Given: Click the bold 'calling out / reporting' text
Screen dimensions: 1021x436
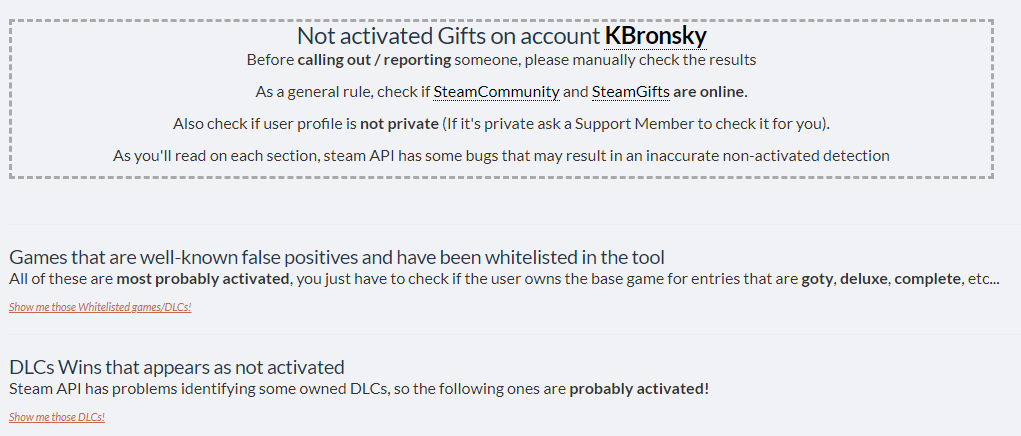Looking at the screenshot, I should [x=374, y=61].
